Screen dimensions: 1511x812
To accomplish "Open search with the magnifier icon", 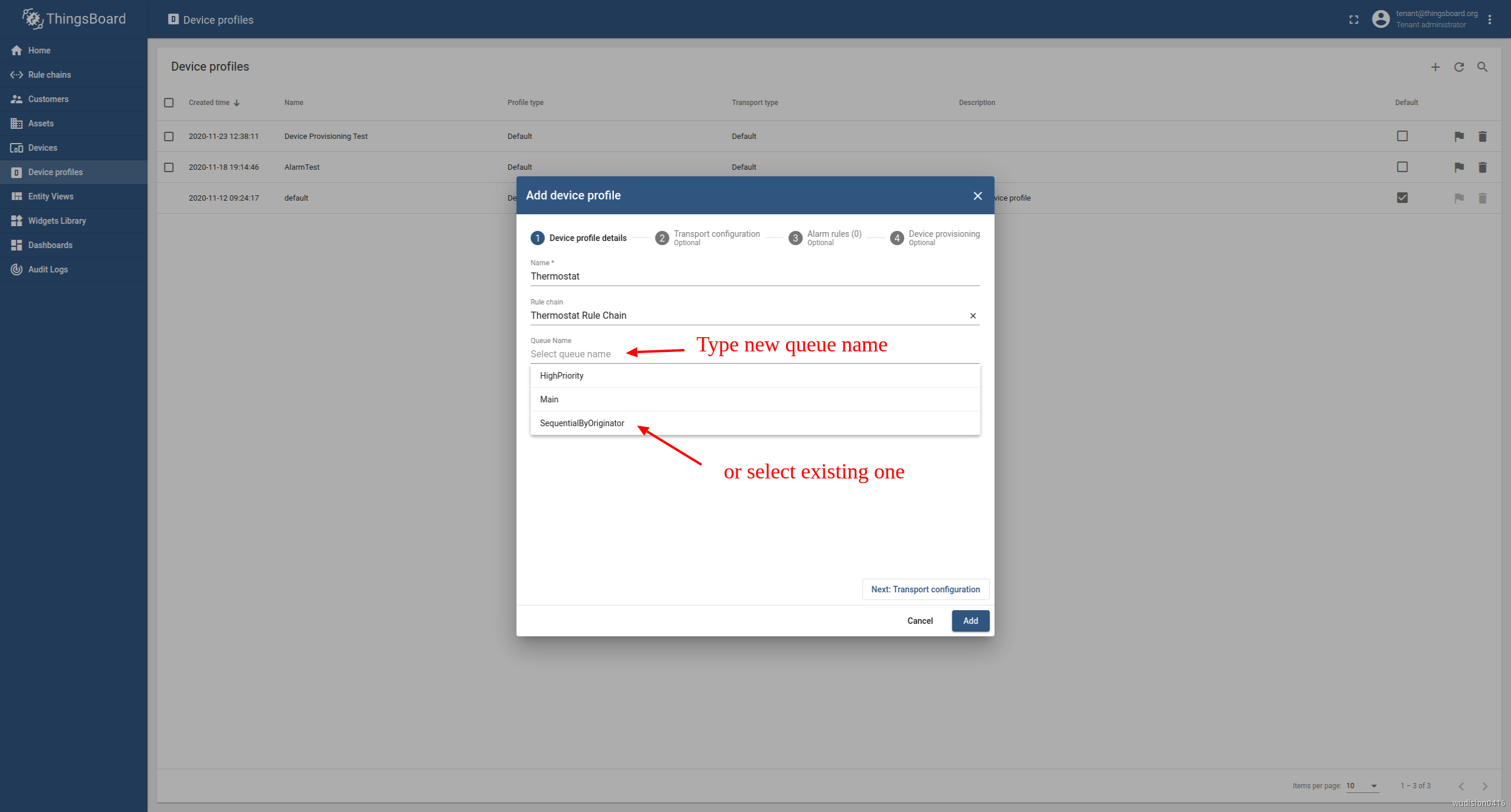I will 1483,67.
